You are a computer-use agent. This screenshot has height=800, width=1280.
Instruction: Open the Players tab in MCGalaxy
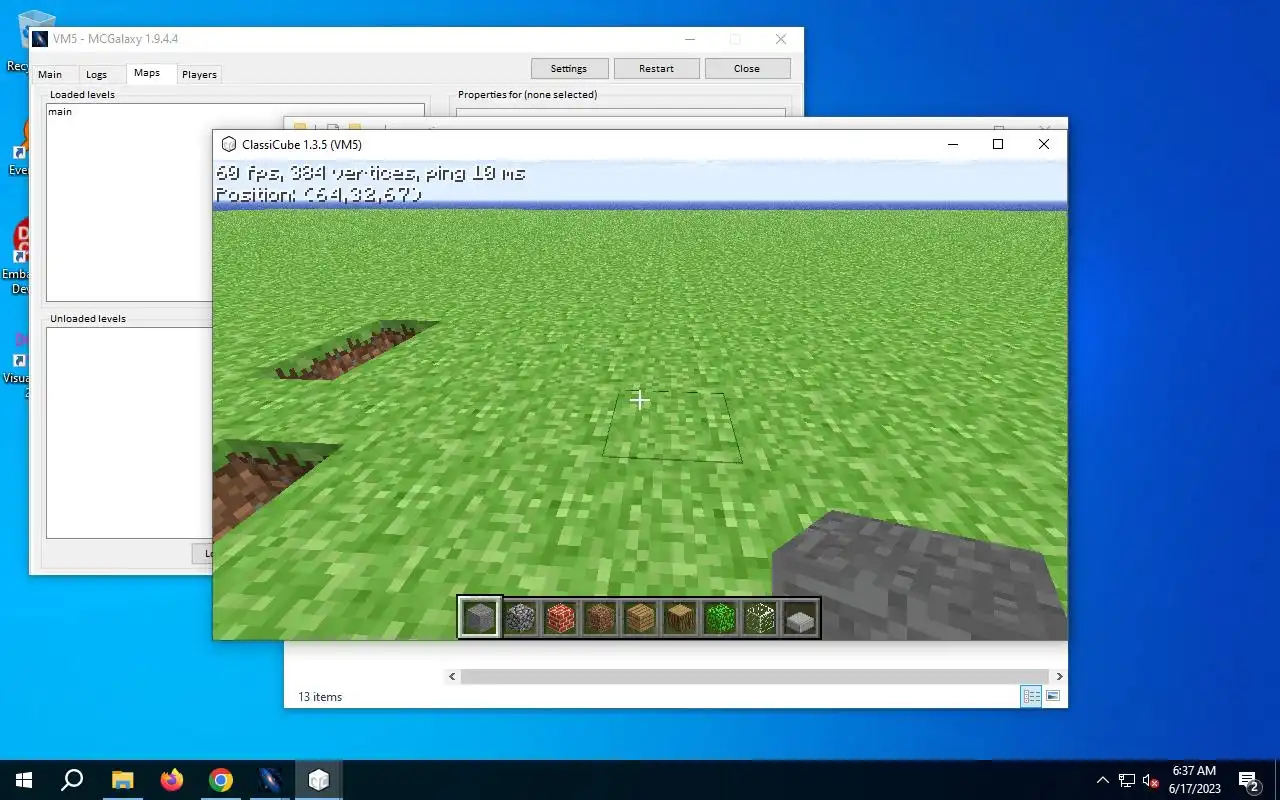pyautogui.click(x=199, y=75)
